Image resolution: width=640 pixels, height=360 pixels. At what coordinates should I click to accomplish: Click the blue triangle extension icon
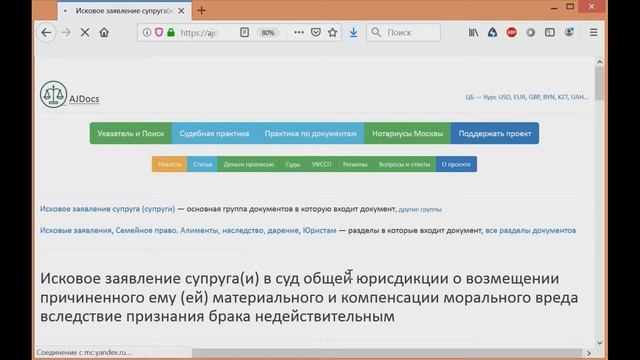point(492,32)
